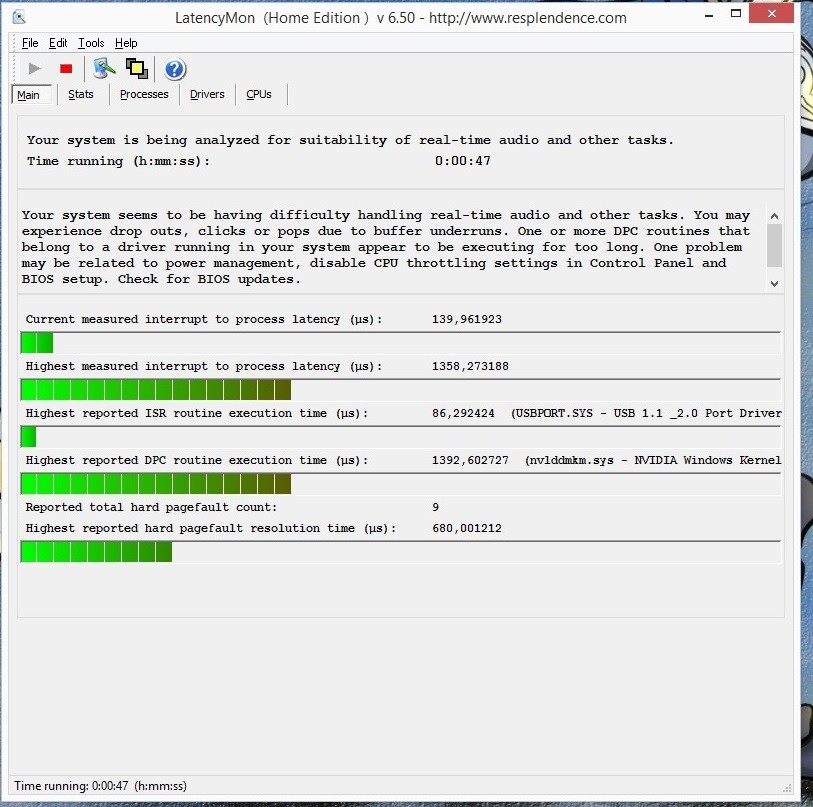Minimize the LatencyMon window
Viewport: 813px width, 807px height.
(709, 15)
